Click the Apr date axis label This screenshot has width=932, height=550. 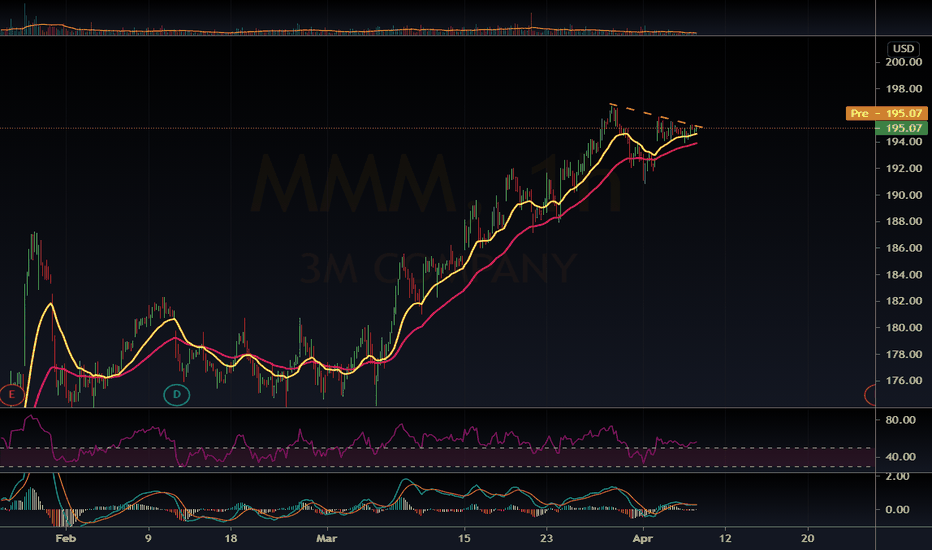[x=643, y=538]
